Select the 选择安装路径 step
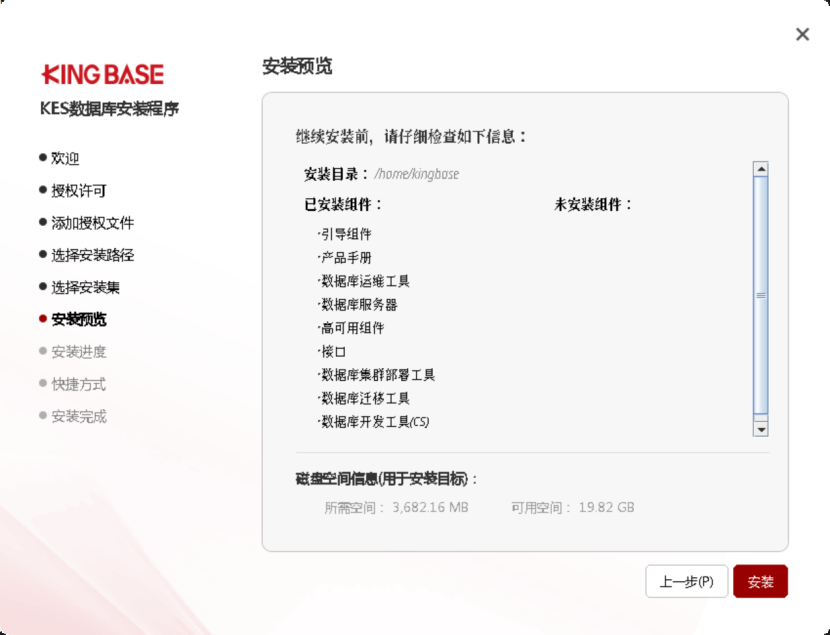Screen dimensions: 830x635 coord(92,255)
